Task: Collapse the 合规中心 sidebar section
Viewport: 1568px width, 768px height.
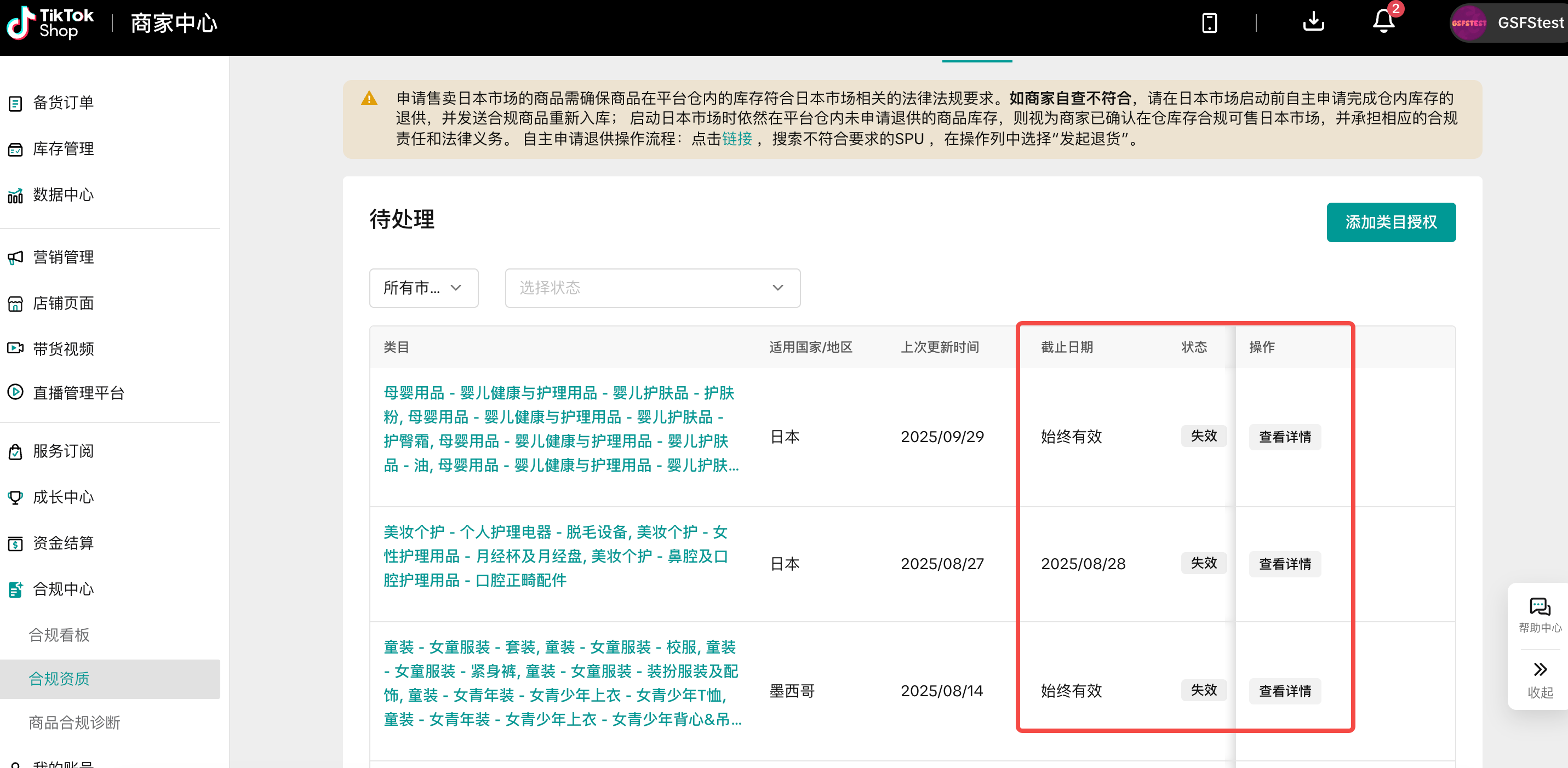Action: tap(62, 589)
